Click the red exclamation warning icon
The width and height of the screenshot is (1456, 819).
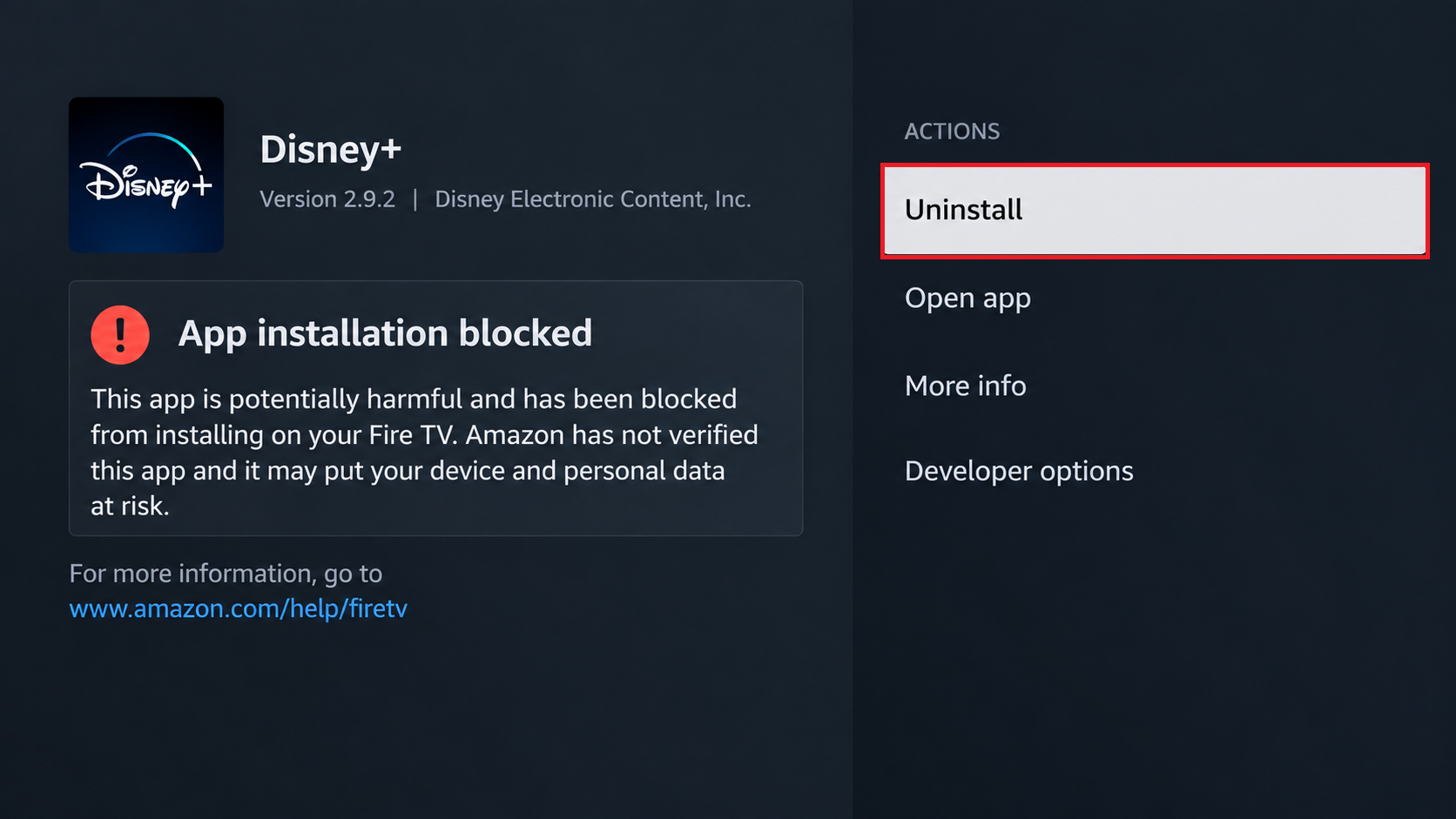[x=120, y=335]
